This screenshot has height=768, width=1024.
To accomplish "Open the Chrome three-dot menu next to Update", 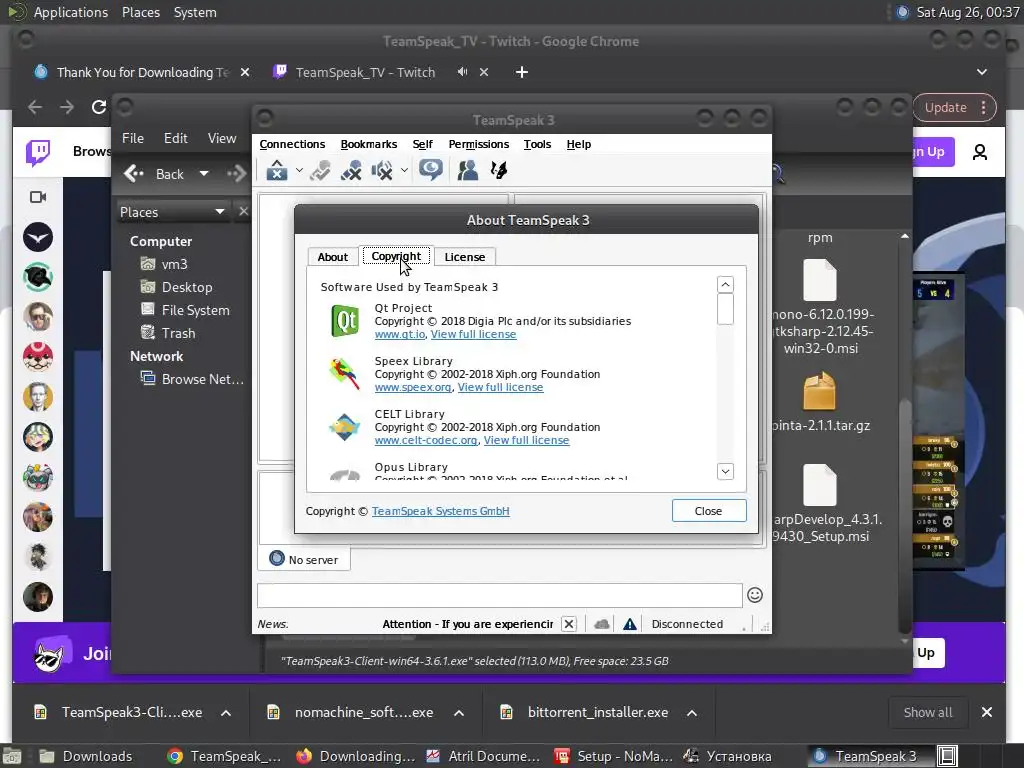I will (x=984, y=108).
